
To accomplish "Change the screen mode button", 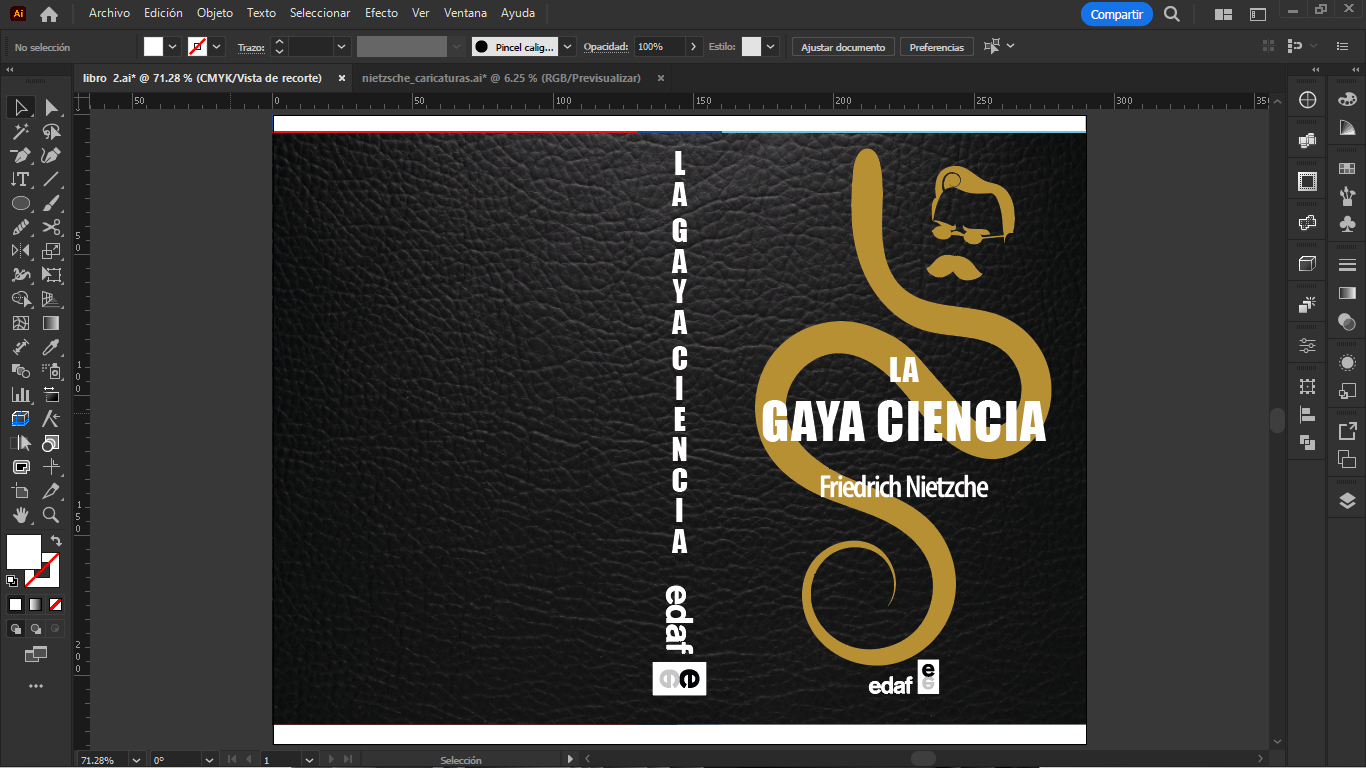I will (36, 655).
